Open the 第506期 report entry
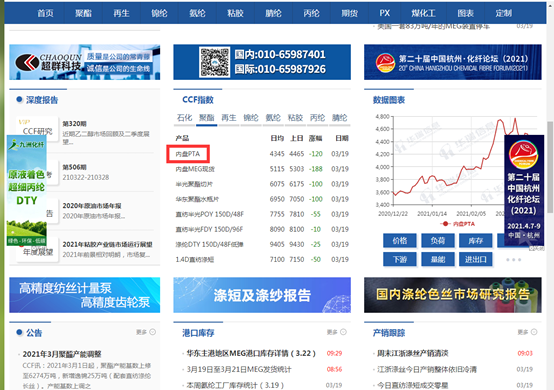The width and height of the screenshot is (554, 390). point(75,167)
